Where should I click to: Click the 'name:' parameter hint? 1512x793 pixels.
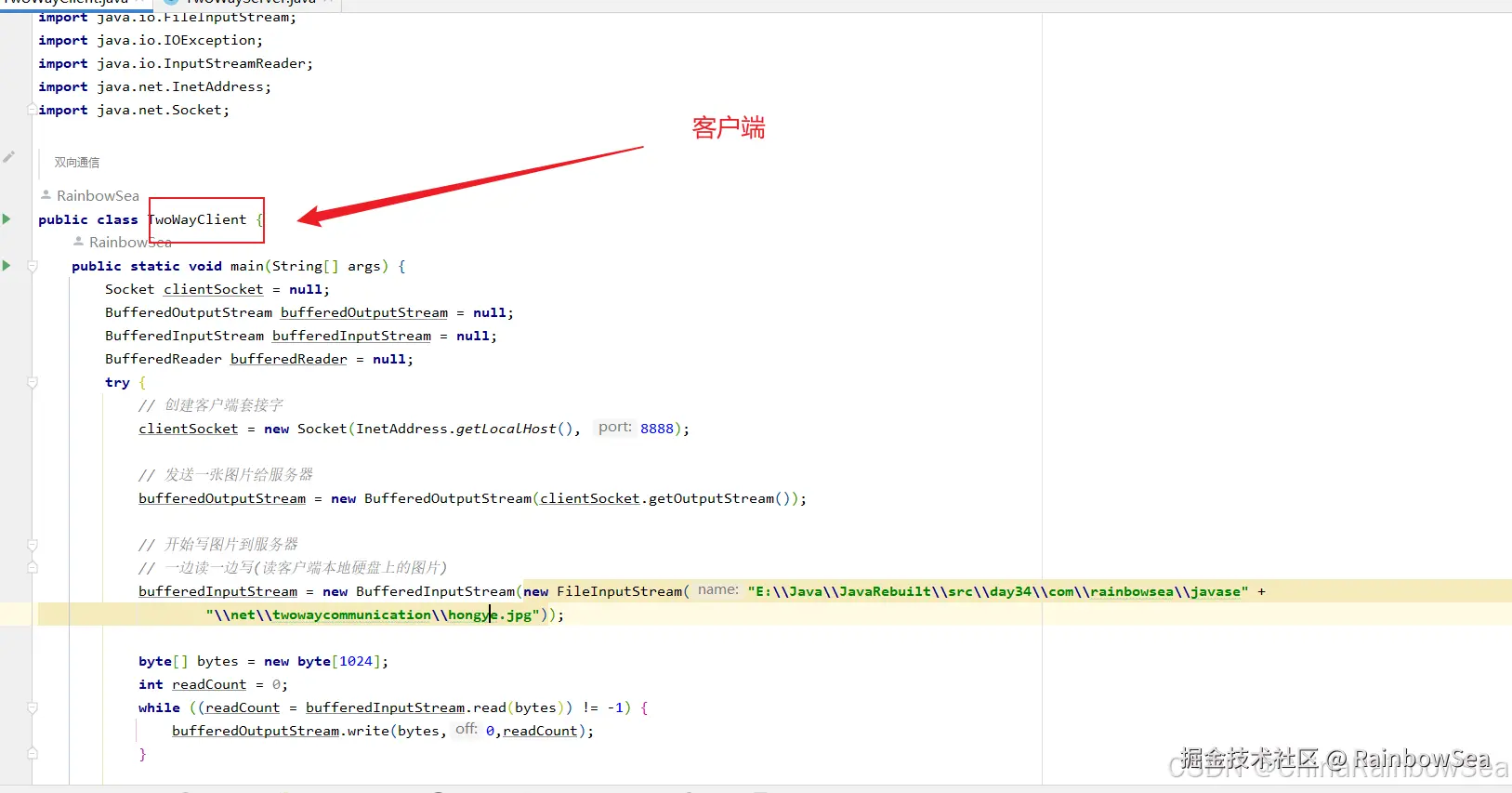click(x=717, y=590)
